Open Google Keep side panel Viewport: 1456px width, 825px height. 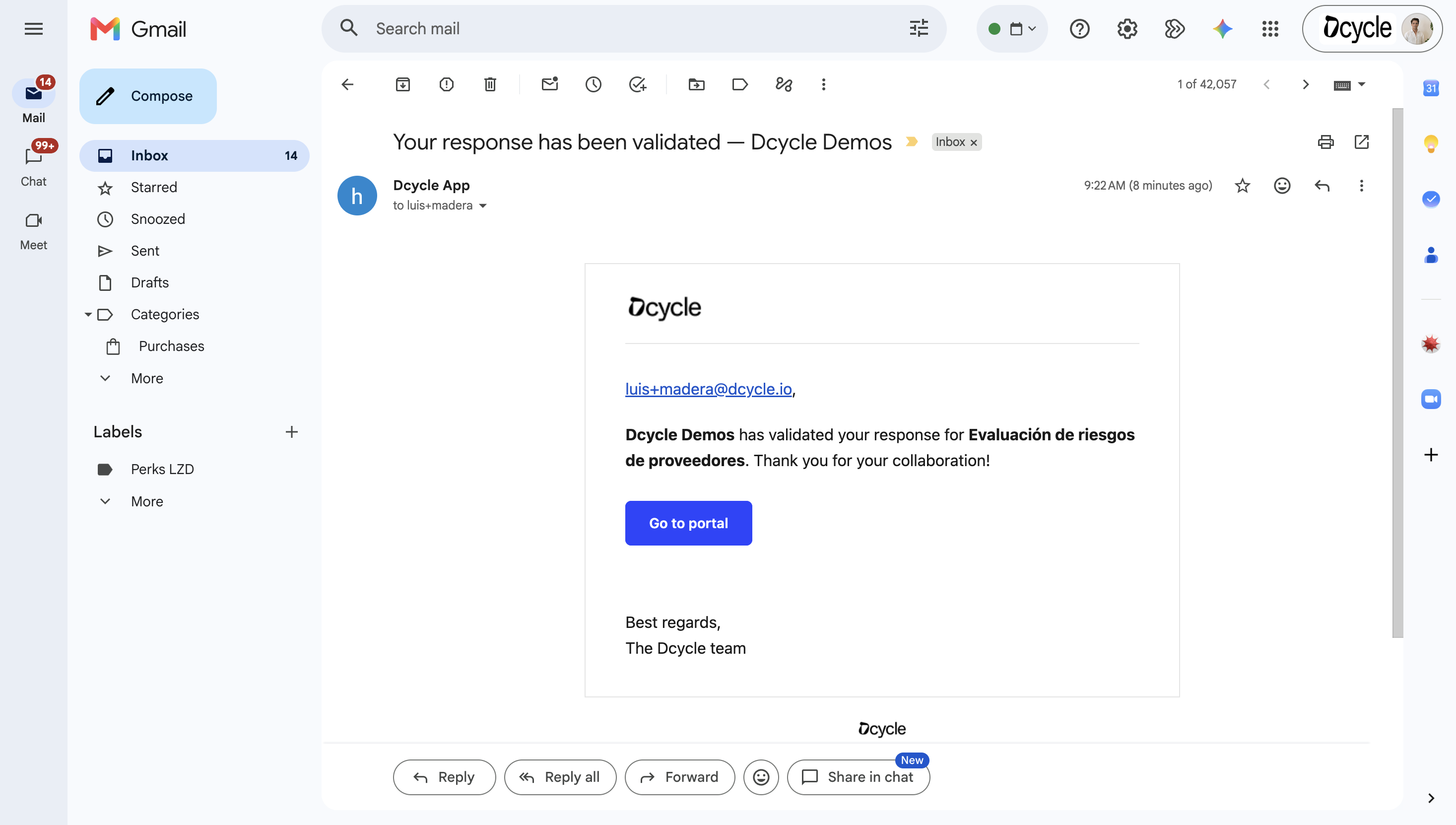click(x=1431, y=143)
